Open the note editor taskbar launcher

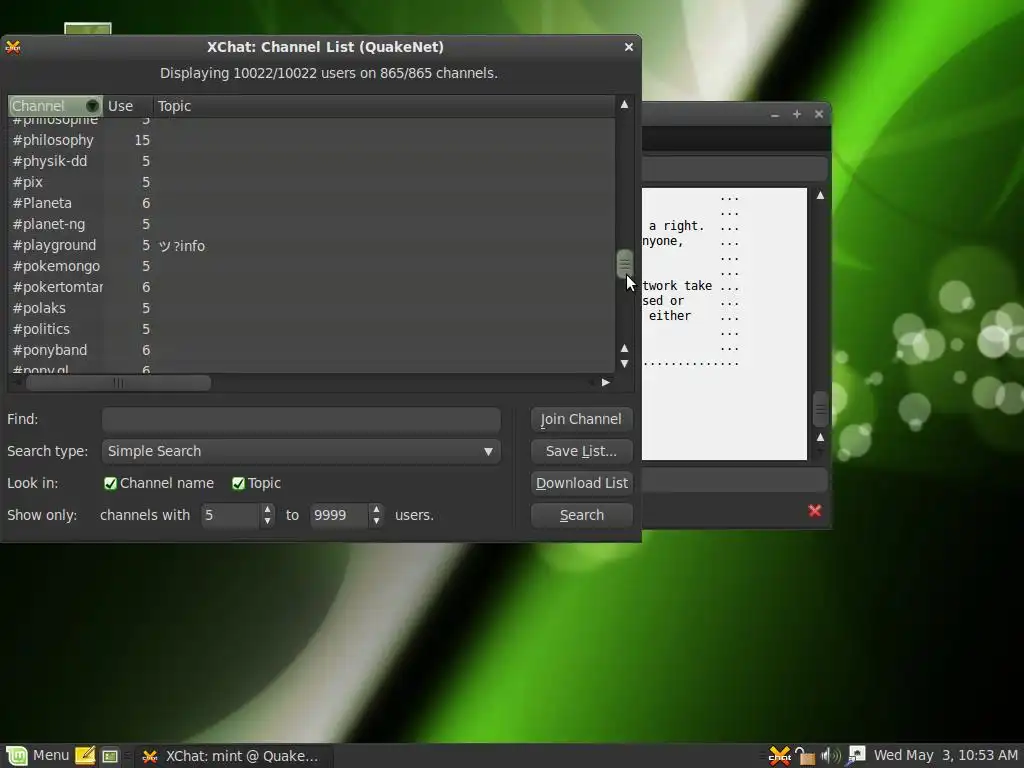[85, 756]
